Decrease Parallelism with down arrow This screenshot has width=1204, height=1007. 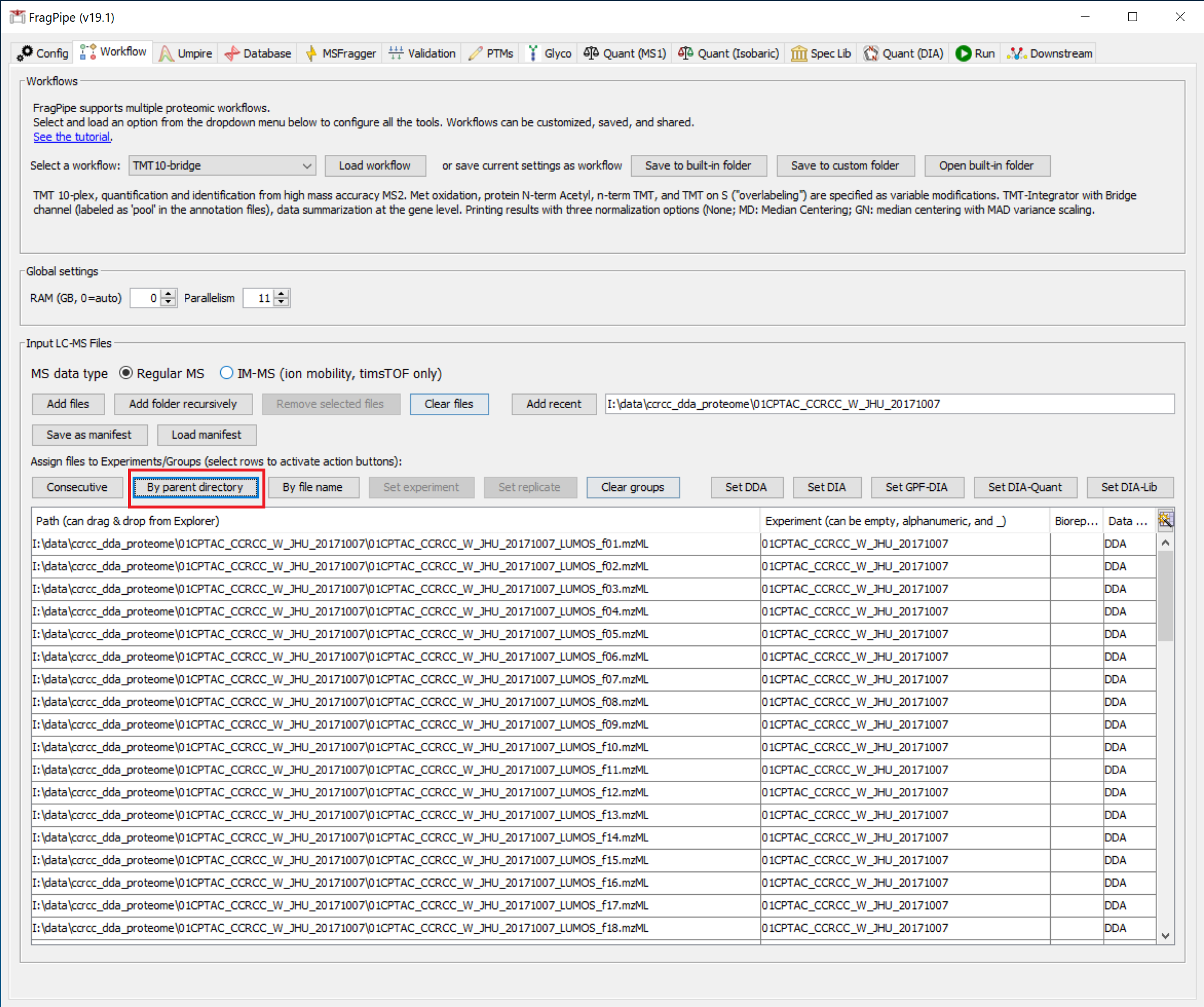tap(282, 302)
